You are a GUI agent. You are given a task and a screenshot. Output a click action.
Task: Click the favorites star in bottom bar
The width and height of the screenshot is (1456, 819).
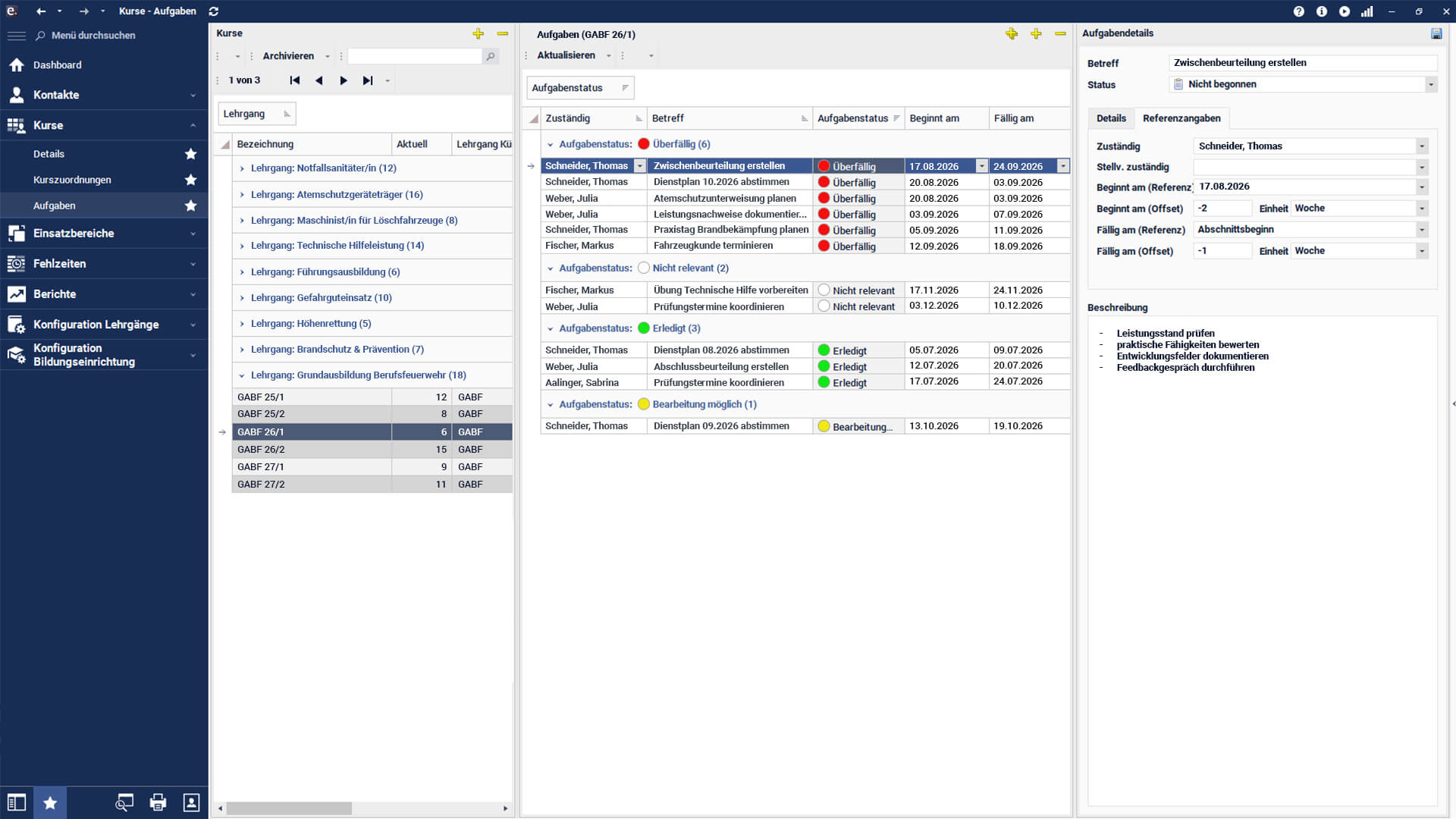click(x=50, y=802)
